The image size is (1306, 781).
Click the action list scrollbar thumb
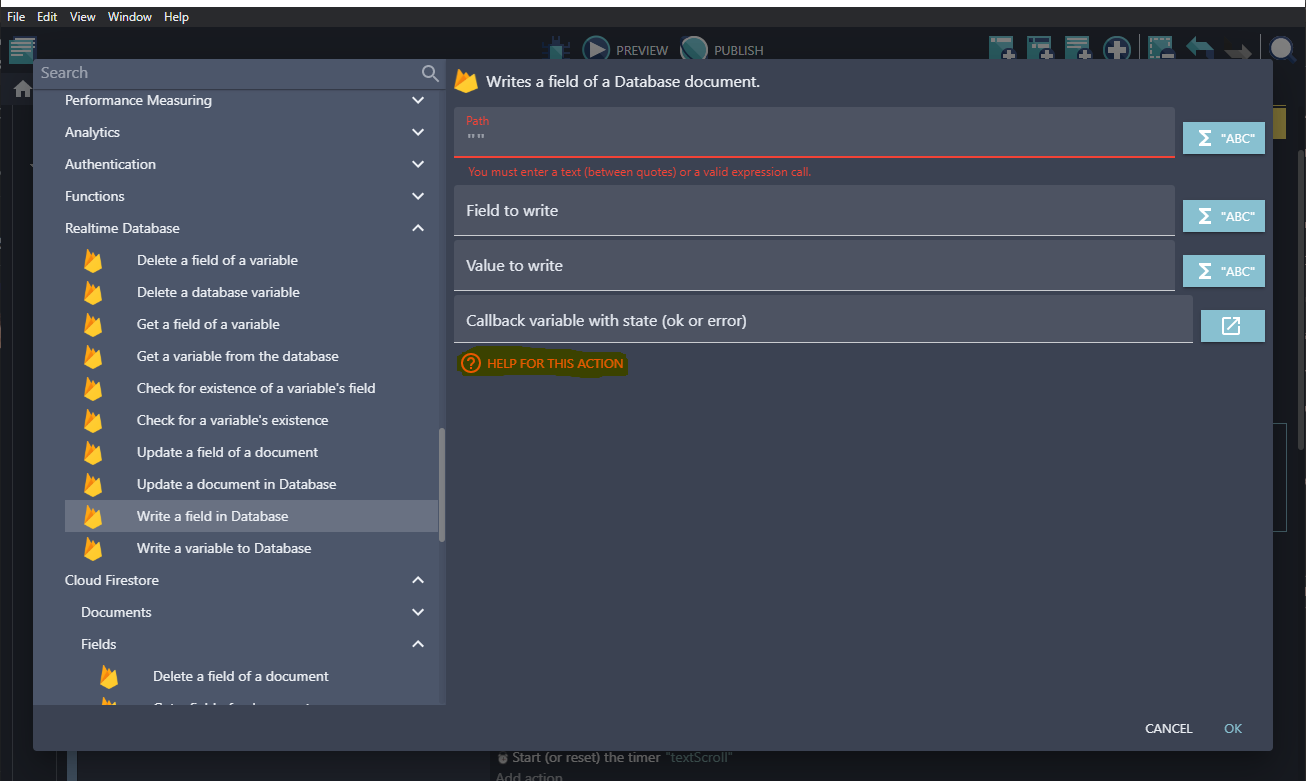[x=442, y=485]
